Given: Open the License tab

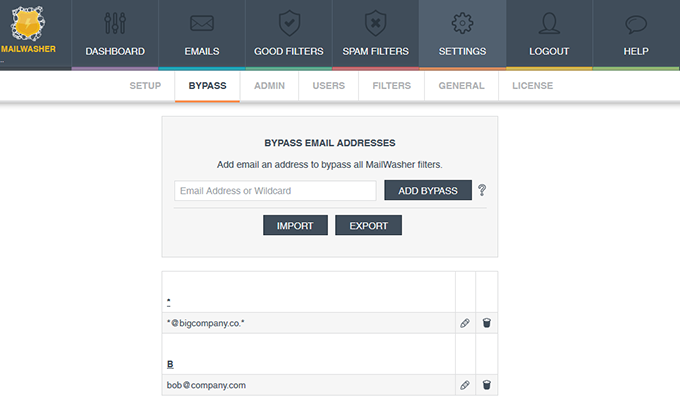Looking at the screenshot, I should (x=533, y=86).
